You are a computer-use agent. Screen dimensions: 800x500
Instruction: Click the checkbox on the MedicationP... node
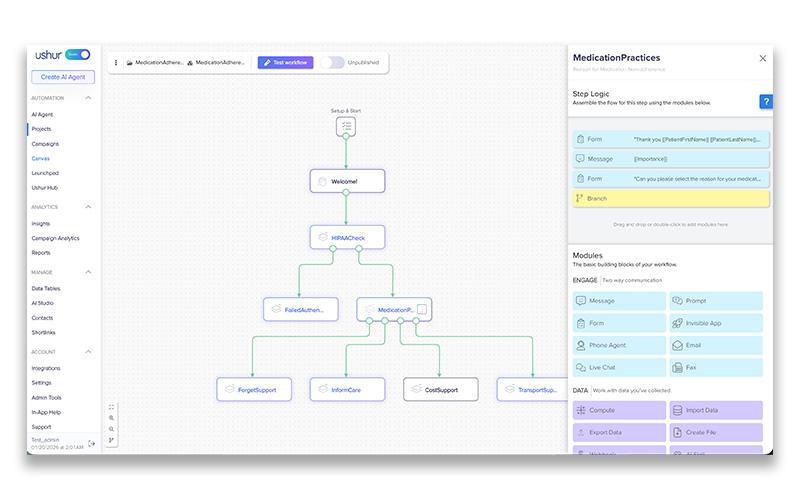pyautogui.click(x=422, y=309)
